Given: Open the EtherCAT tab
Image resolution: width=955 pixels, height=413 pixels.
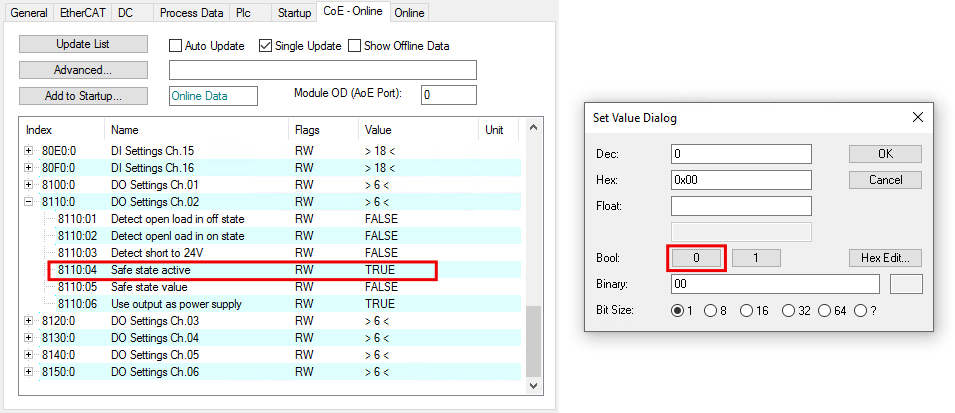Looking at the screenshot, I should pos(83,13).
